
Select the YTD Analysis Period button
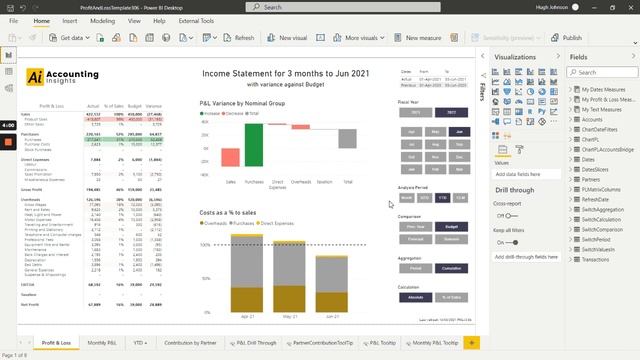click(442, 198)
